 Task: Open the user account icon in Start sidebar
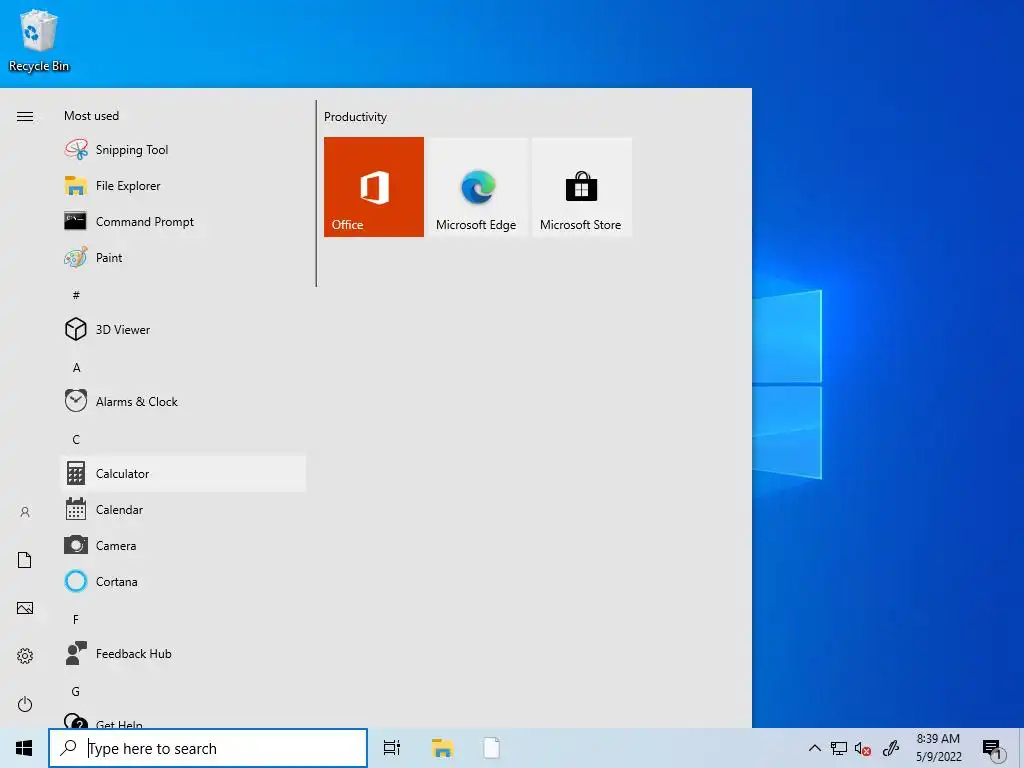click(25, 512)
